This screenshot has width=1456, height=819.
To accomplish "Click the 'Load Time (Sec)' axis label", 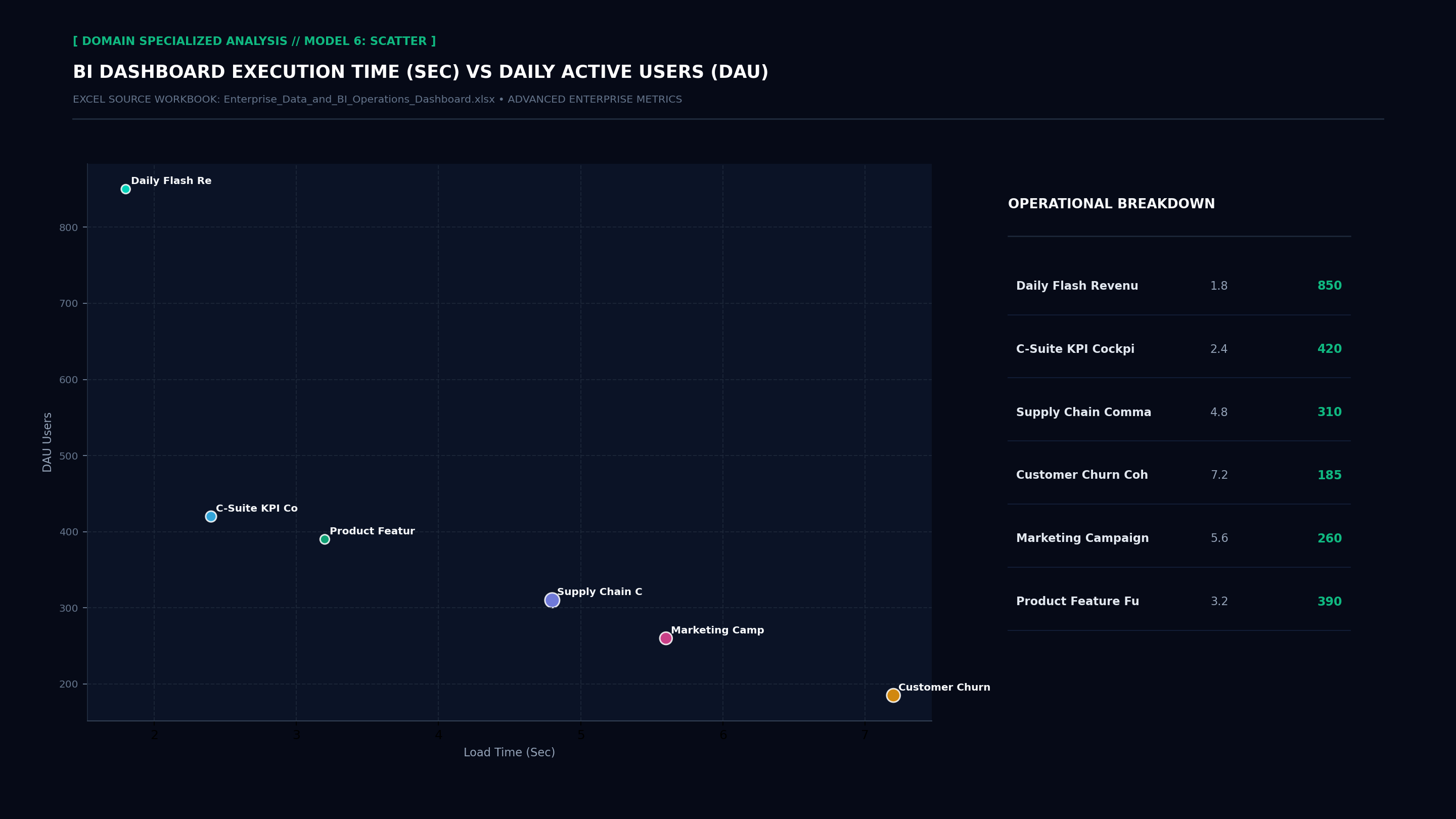I will tap(509, 753).
